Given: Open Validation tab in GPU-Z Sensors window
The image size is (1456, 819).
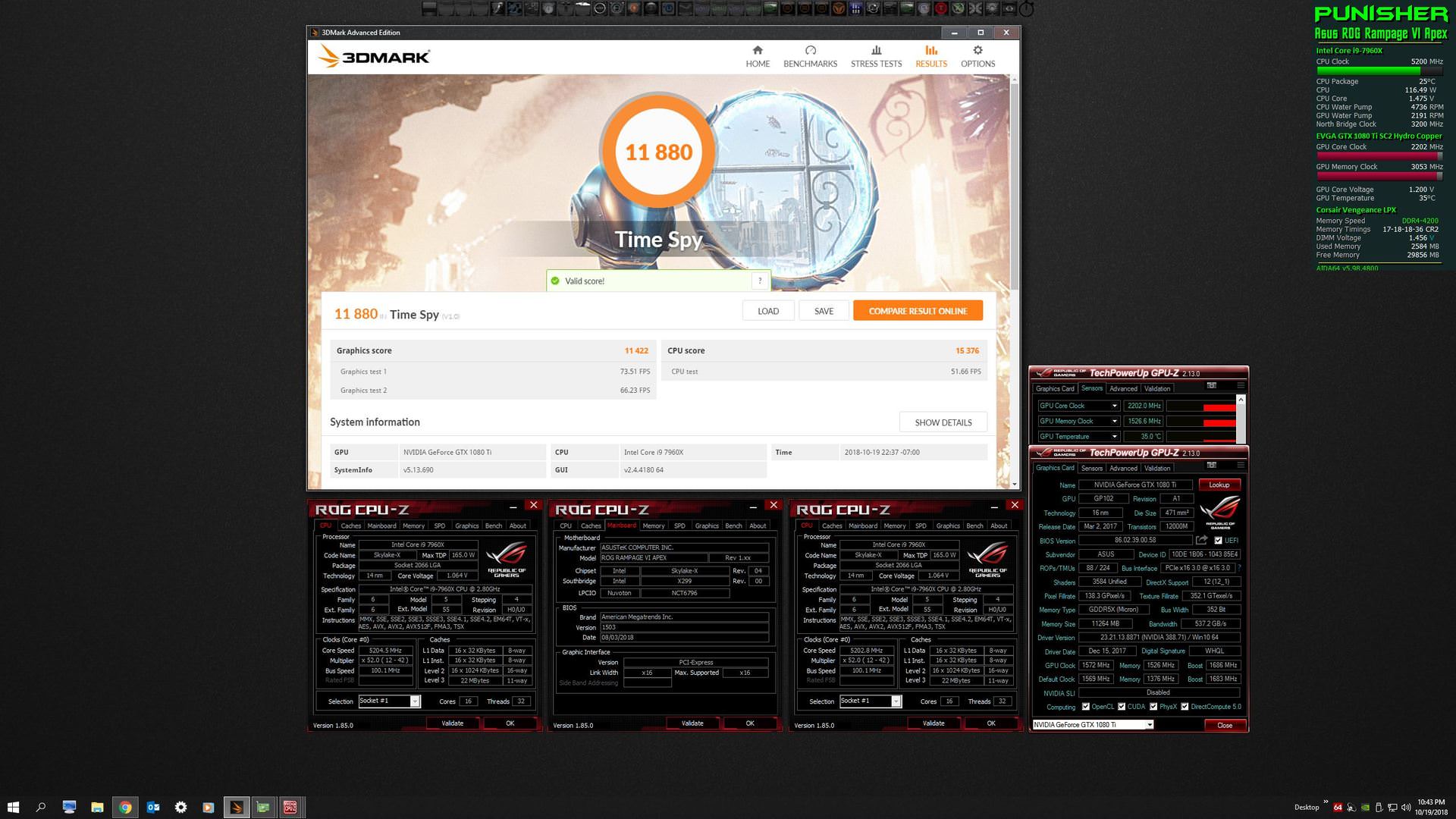Looking at the screenshot, I should pyautogui.click(x=1156, y=389).
